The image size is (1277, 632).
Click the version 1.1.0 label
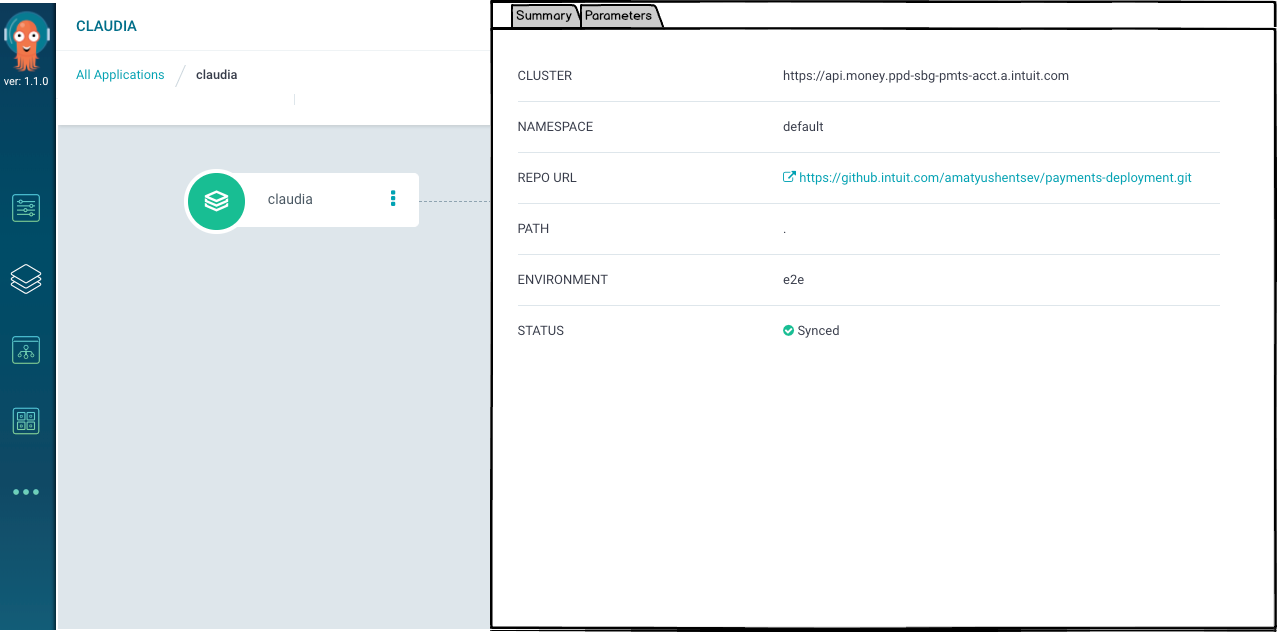coord(26,82)
